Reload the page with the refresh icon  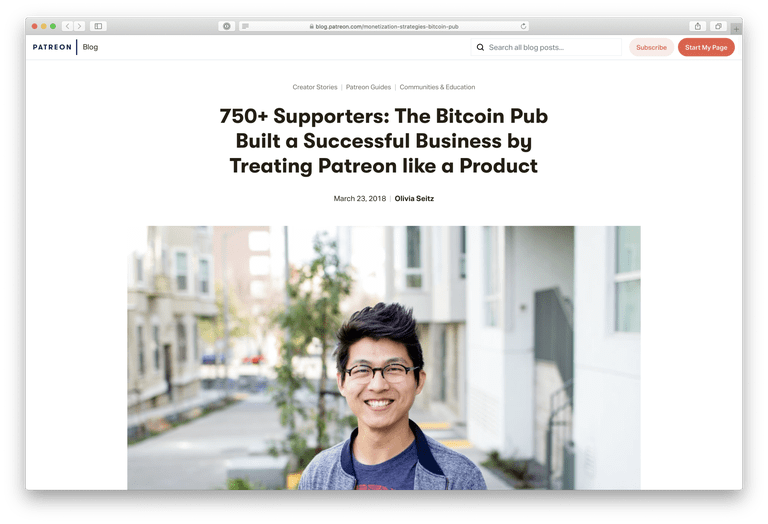[523, 26]
